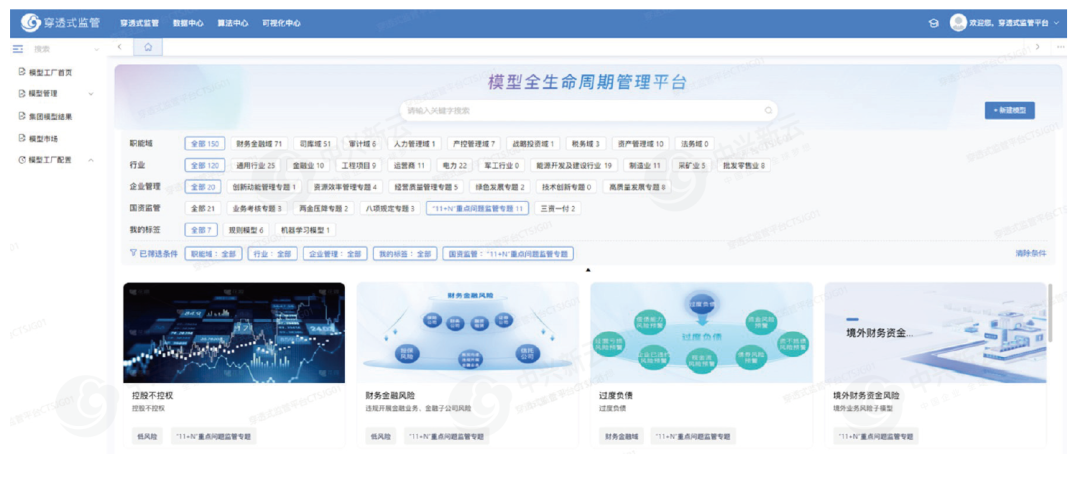Select 产控管理域 7 filter tag

point(475,144)
